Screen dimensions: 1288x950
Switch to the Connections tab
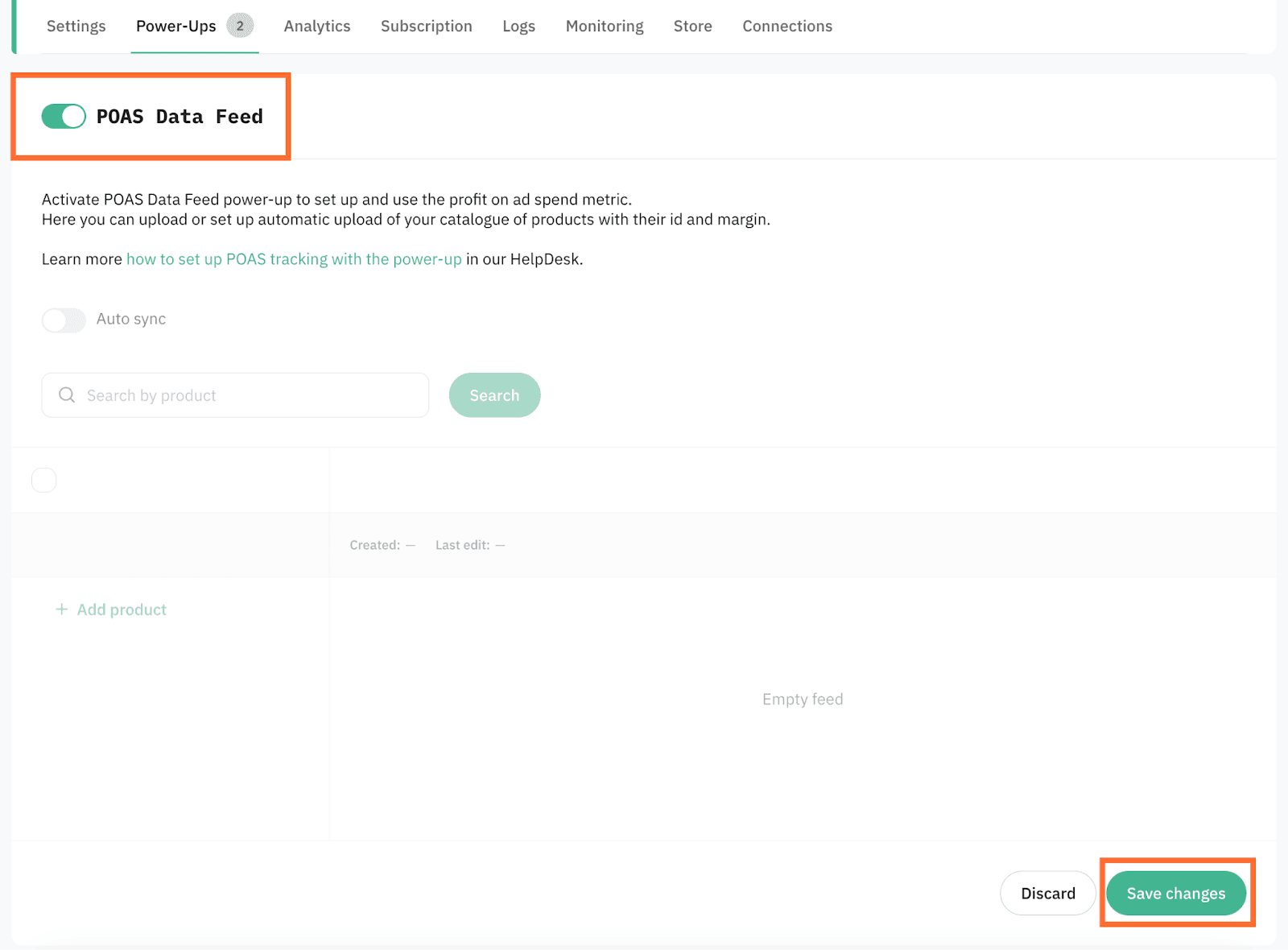(786, 26)
